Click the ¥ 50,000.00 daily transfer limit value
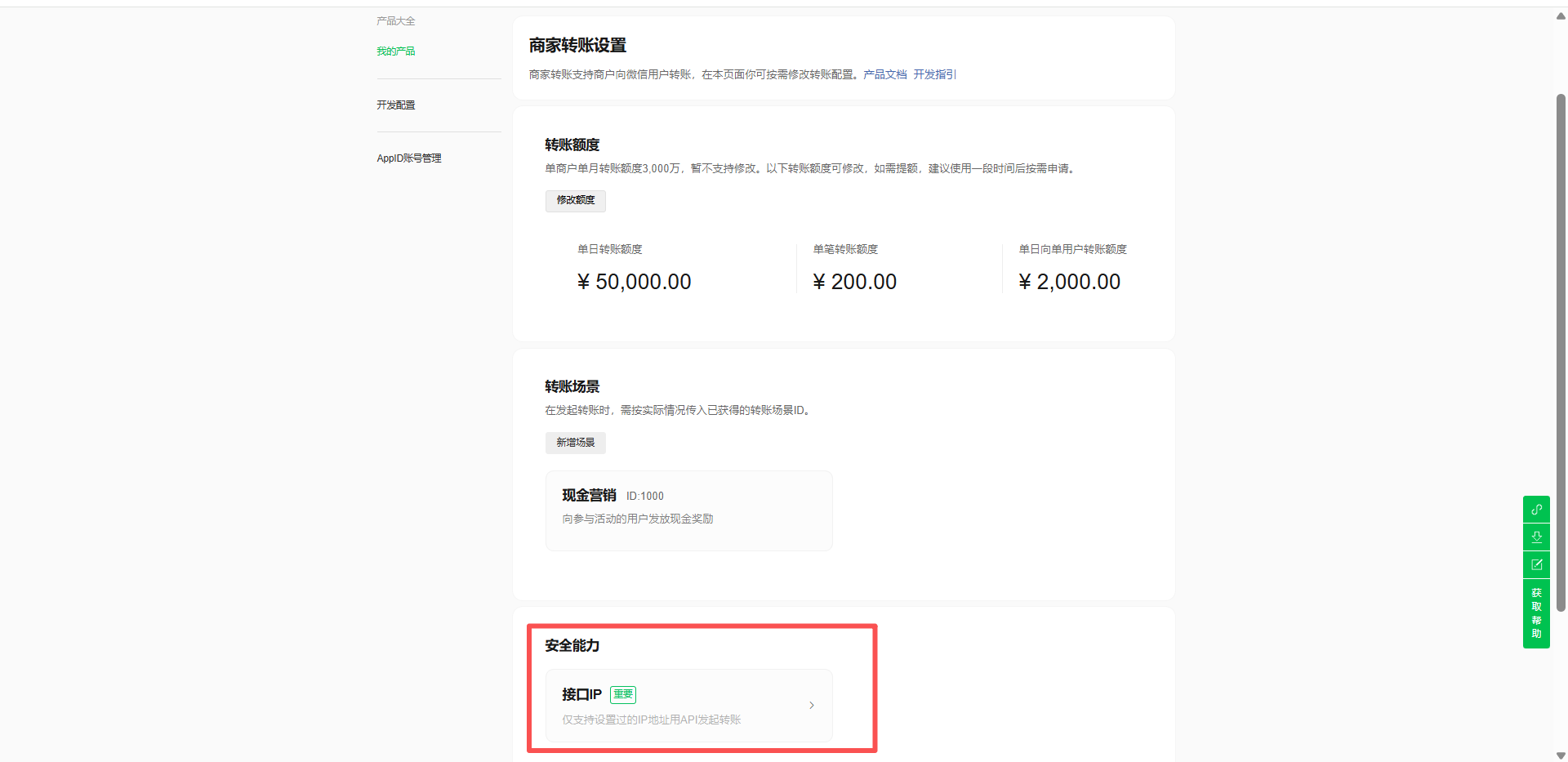 [x=635, y=282]
